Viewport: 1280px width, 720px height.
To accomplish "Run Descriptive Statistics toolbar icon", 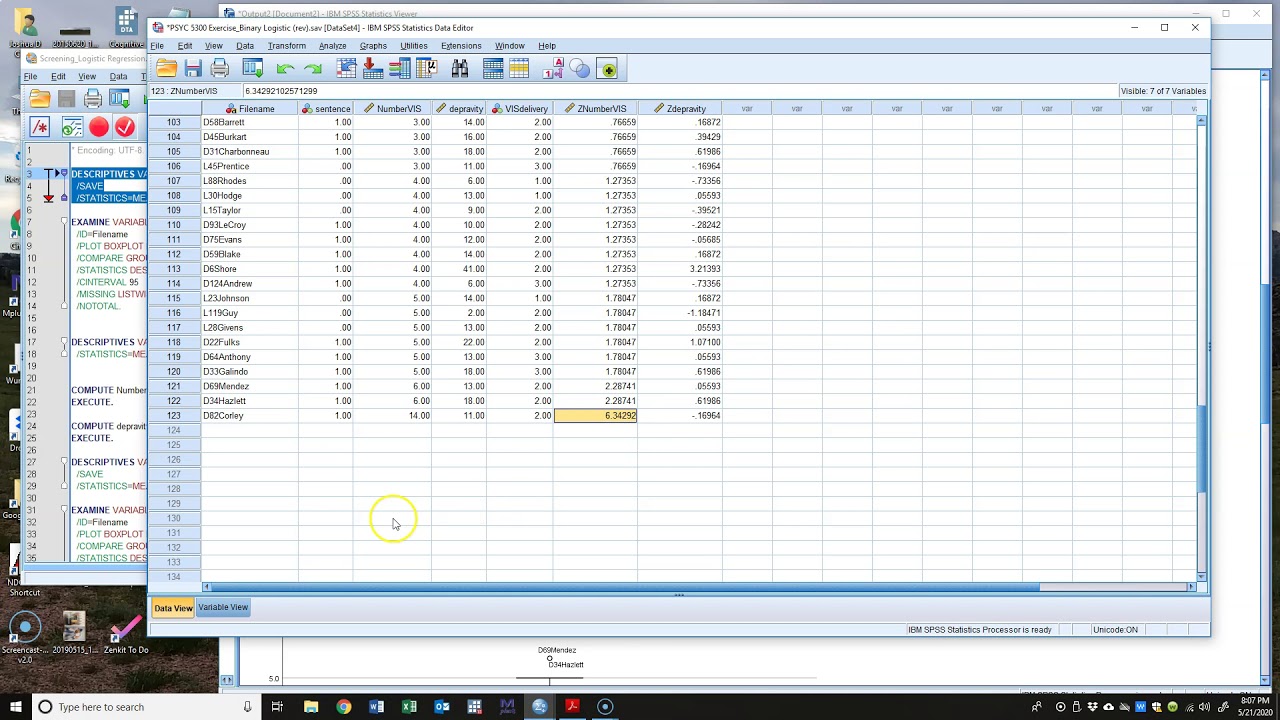I will tap(426, 69).
